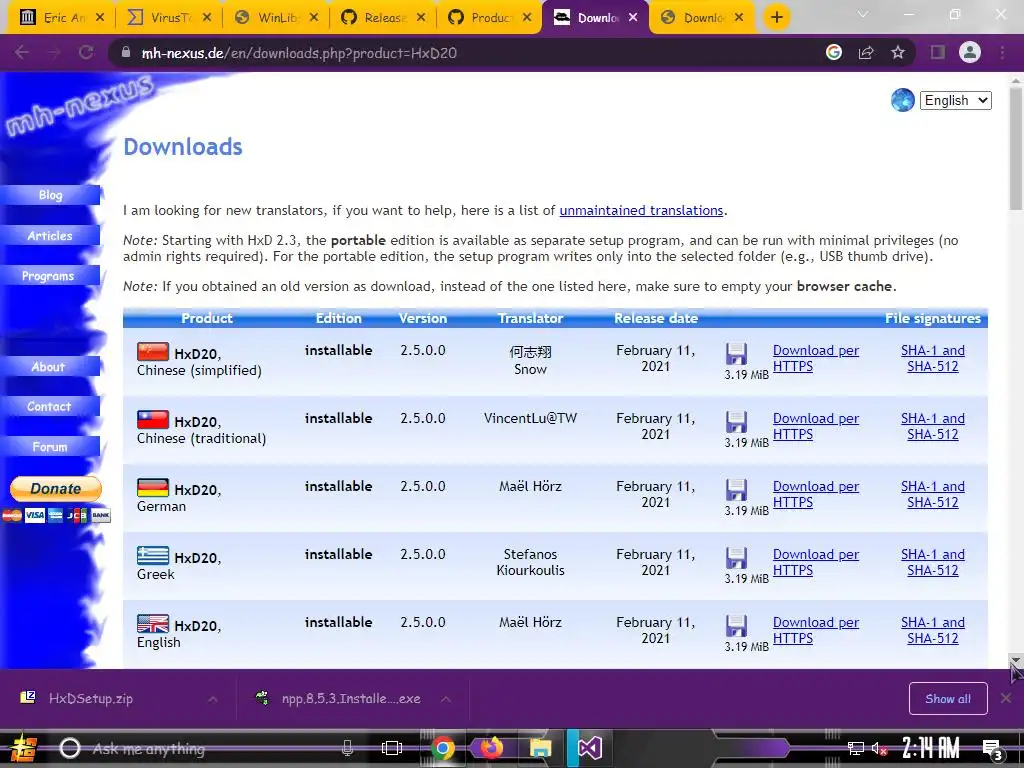Open the browser three-dot menu
The height and width of the screenshot is (768, 1024).
[x=1002, y=52]
